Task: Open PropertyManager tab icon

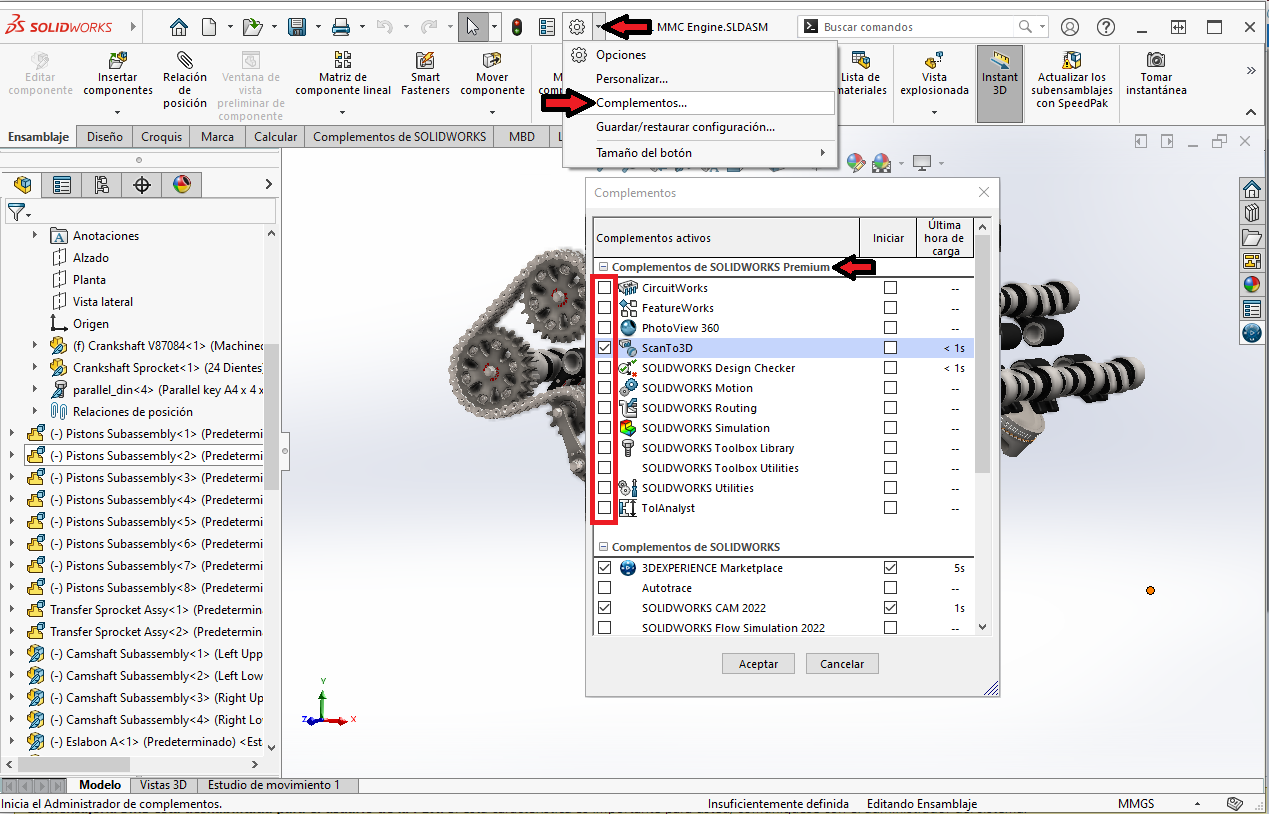Action: tap(62, 184)
